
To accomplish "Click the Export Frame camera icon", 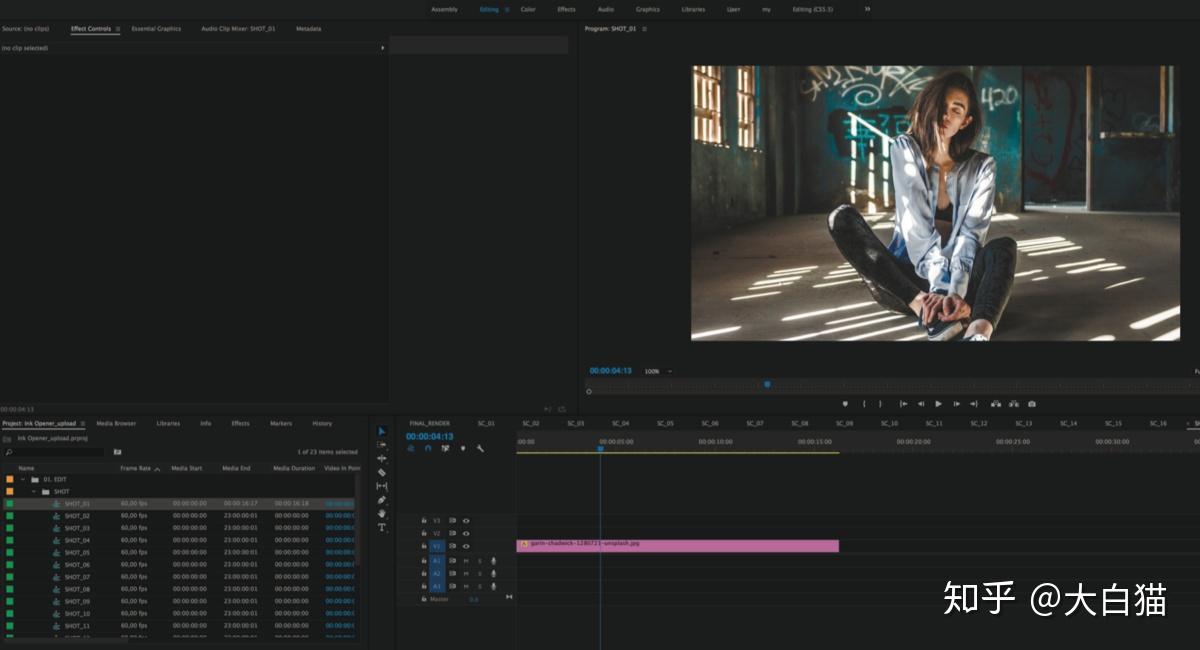I will click(x=1032, y=404).
